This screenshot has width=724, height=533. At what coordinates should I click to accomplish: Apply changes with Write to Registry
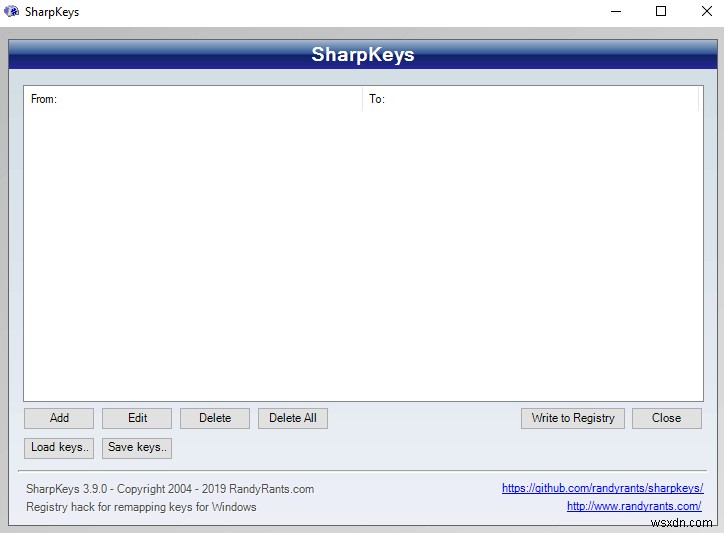tap(573, 418)
